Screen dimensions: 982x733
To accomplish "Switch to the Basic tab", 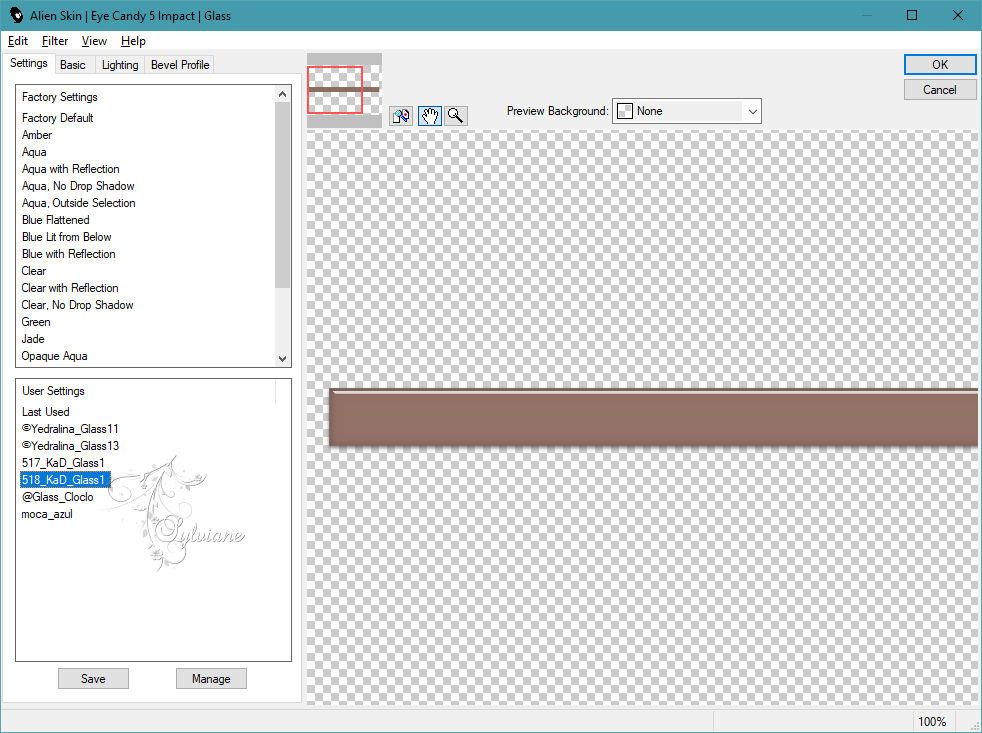I will click(x=73, y=65).
